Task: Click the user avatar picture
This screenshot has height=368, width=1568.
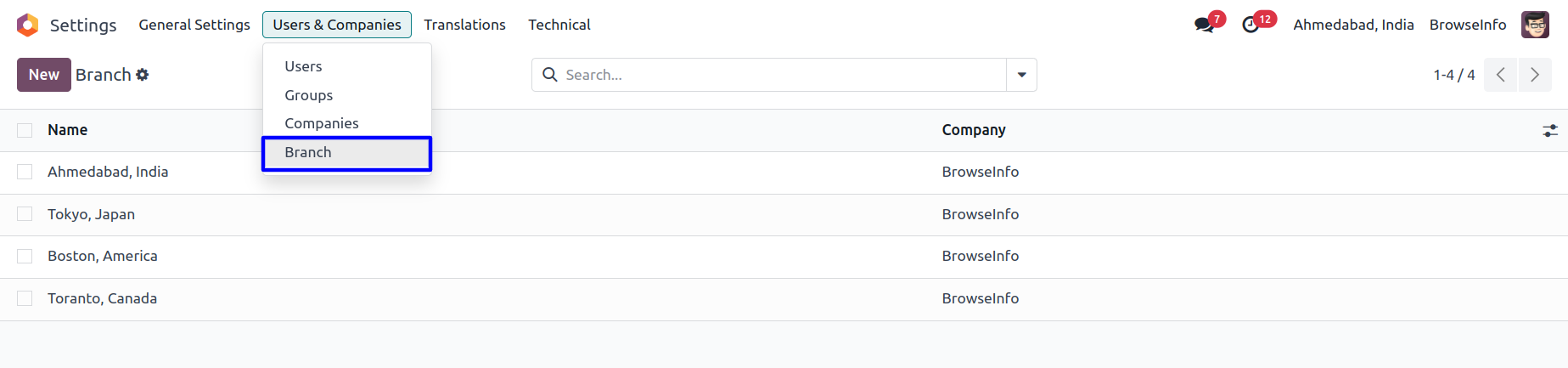Action: coord(1535,25)
